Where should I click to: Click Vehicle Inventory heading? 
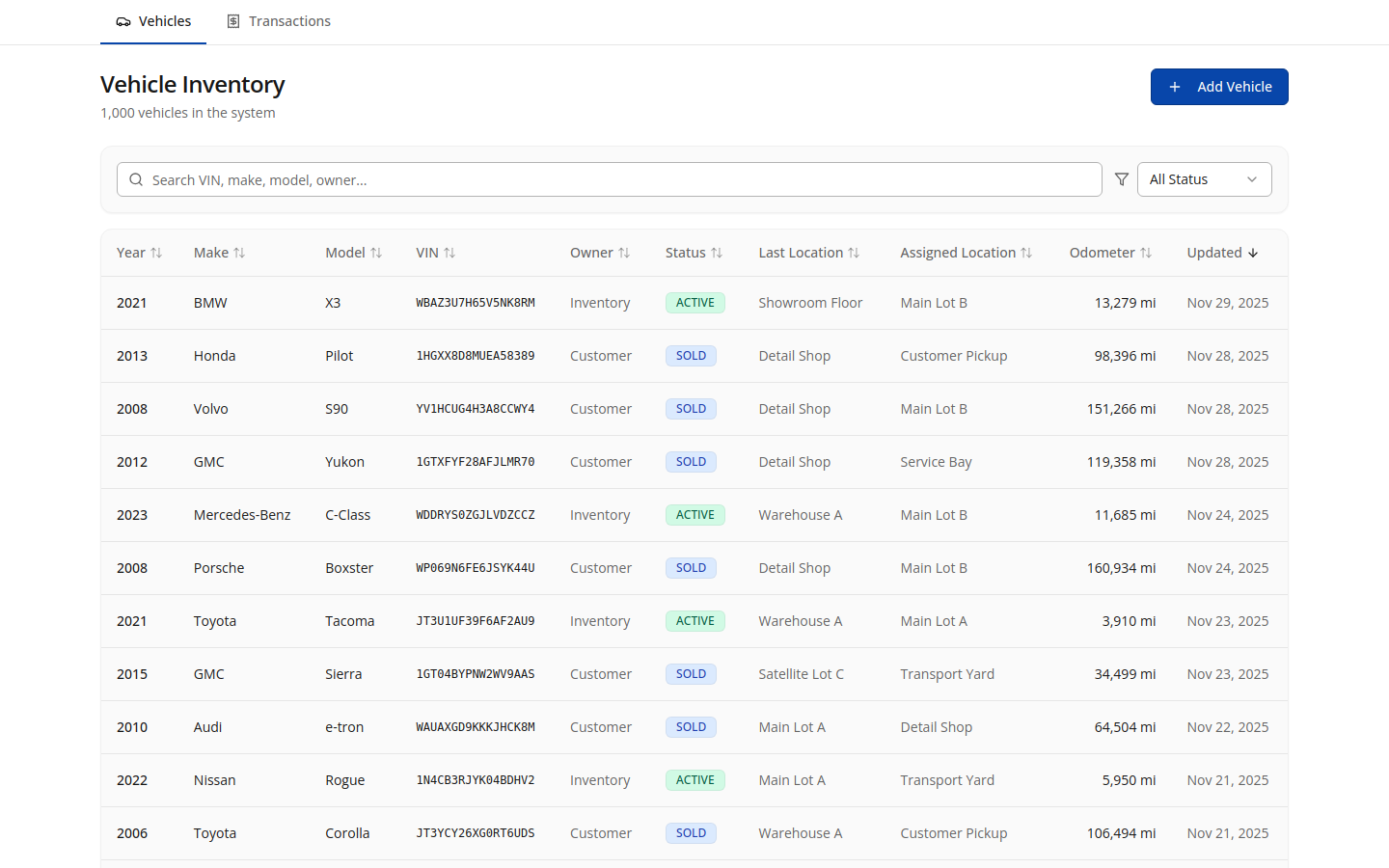tap(193, 85)
